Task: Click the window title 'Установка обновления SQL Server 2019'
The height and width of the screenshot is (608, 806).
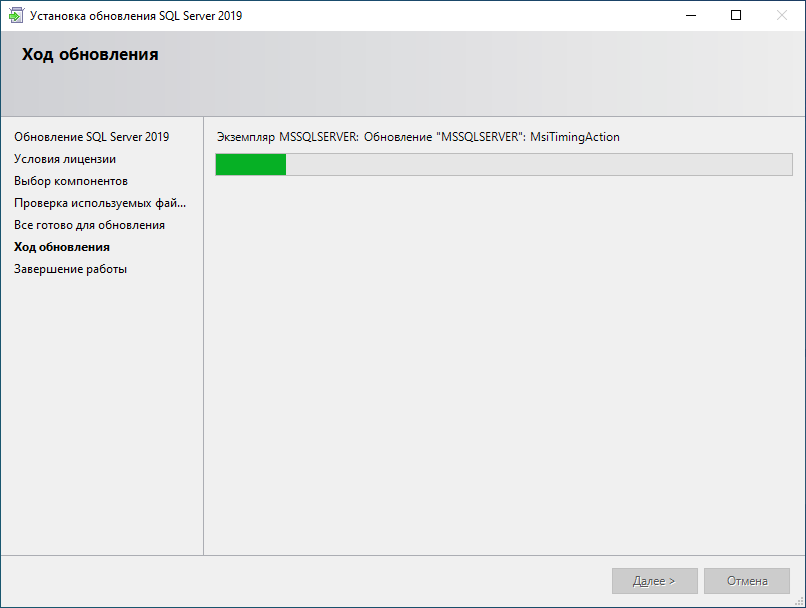Action: click(x=136, y=16)
